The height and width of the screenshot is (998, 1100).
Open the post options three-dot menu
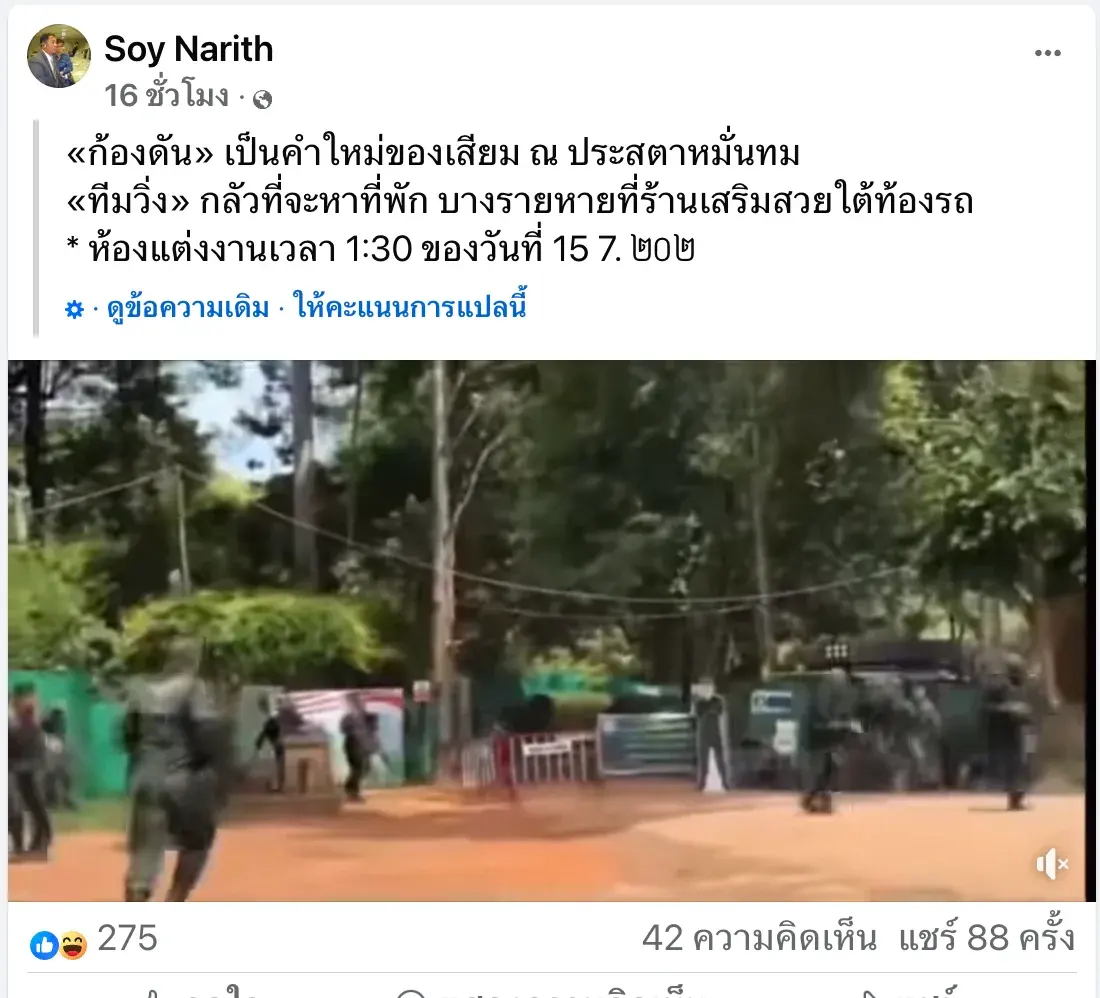(1047, 53)
